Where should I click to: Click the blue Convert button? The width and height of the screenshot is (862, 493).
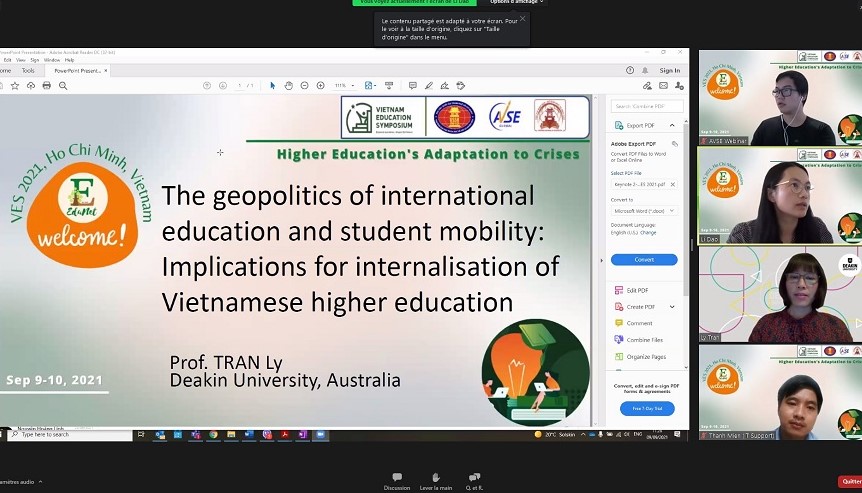pos(644,260)
